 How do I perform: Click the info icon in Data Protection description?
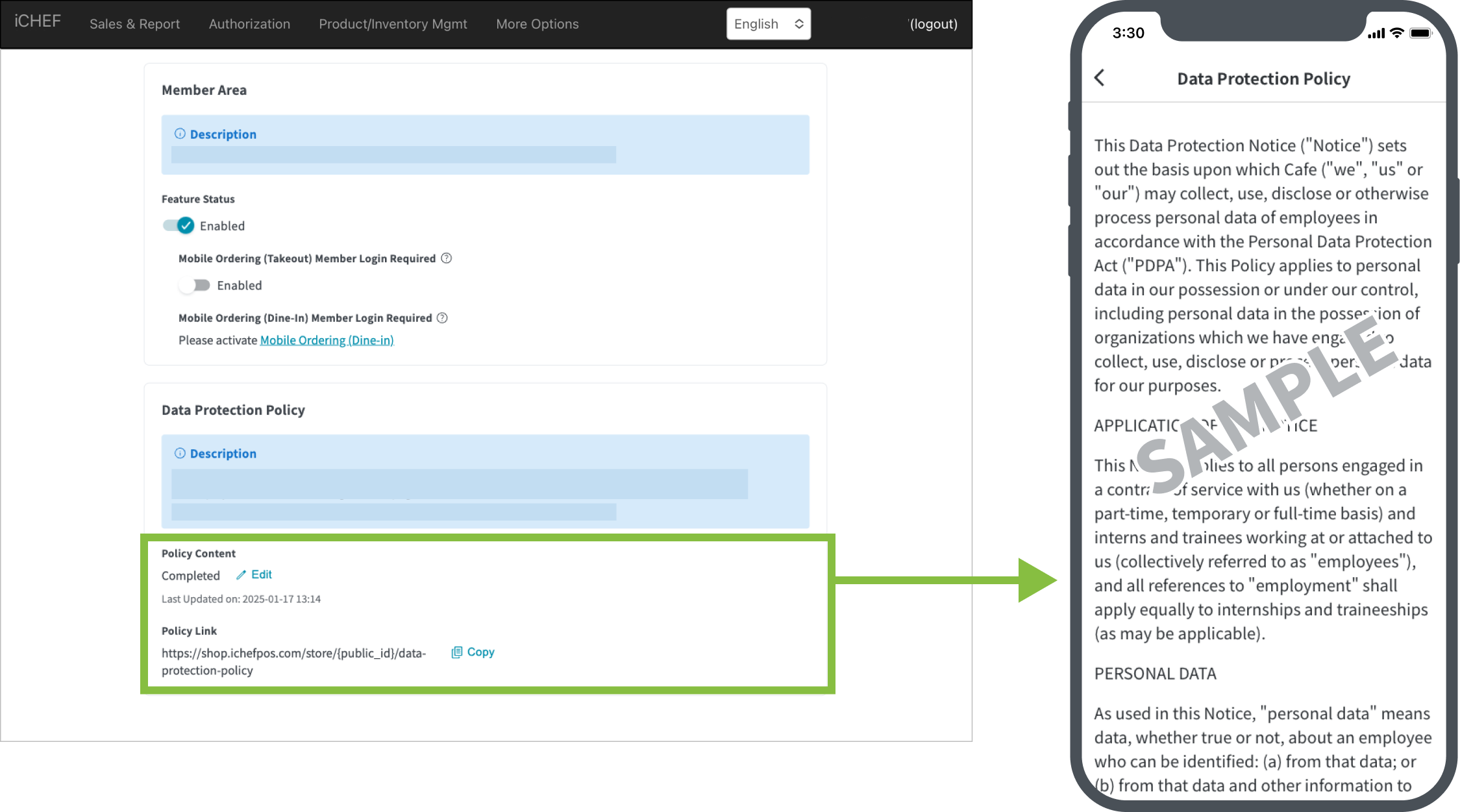click(180, 453)
